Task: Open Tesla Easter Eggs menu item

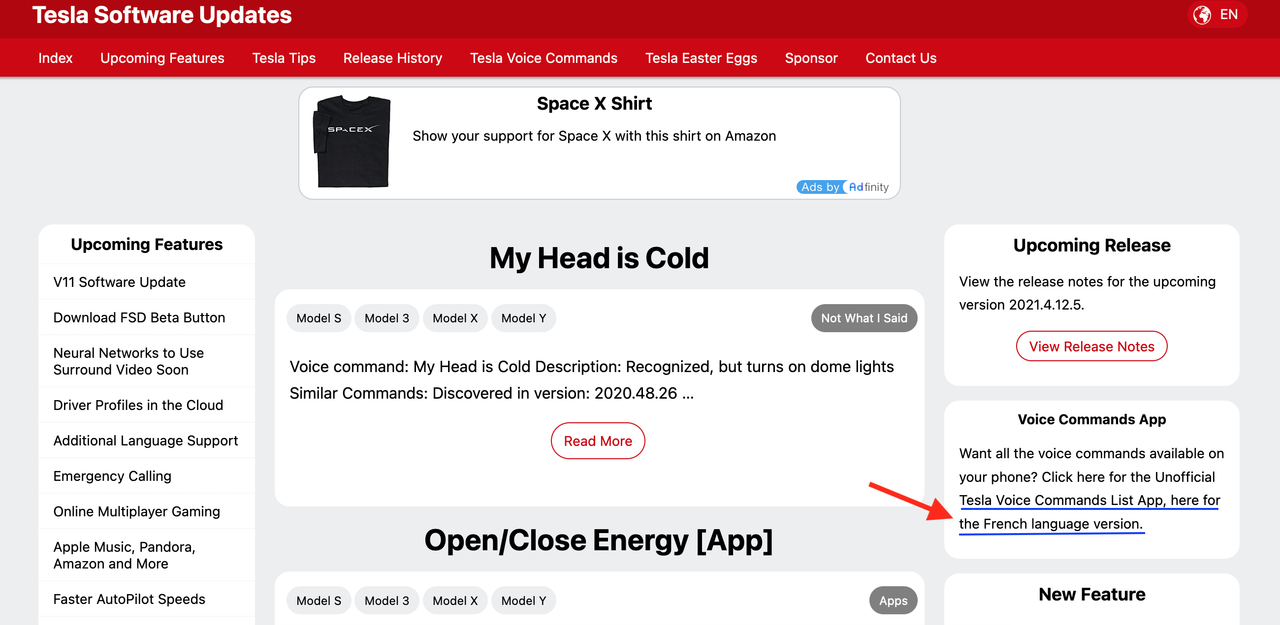Action: [x=701, y=58]
